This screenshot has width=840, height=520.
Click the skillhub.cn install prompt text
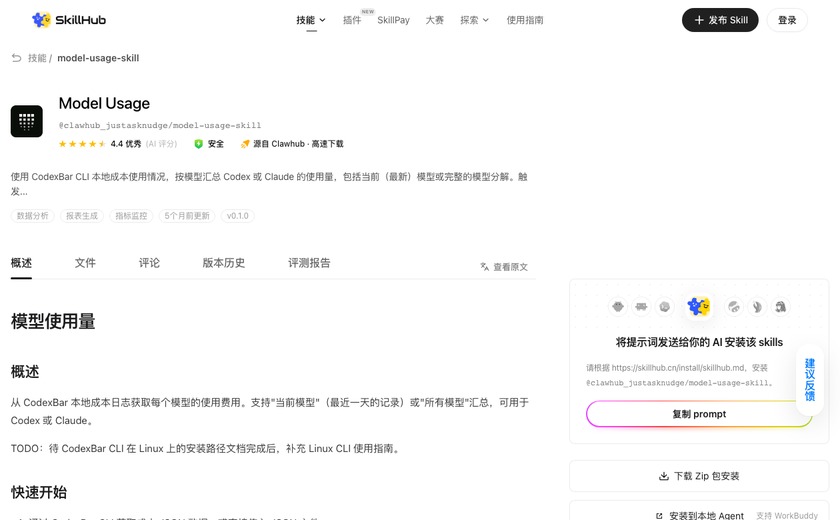pos(679,375)
